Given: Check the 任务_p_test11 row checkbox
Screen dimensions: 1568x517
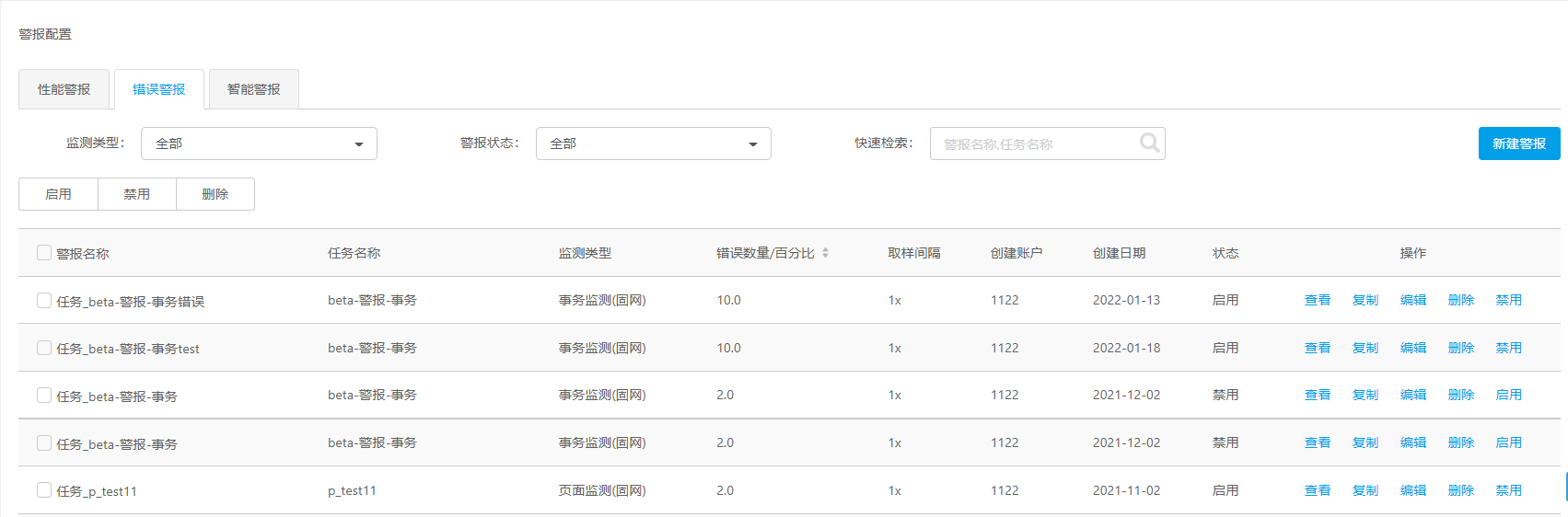Looking at the screenshot, I should click(44, 490).
